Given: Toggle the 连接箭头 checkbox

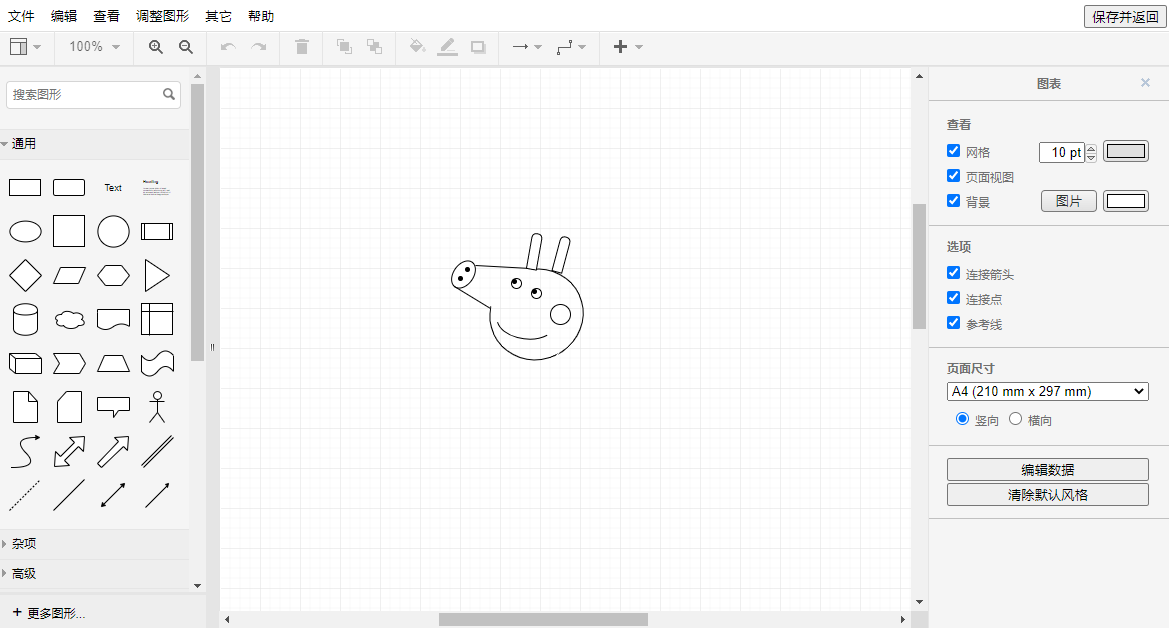Looking at the screenshot, I should 954,273.
